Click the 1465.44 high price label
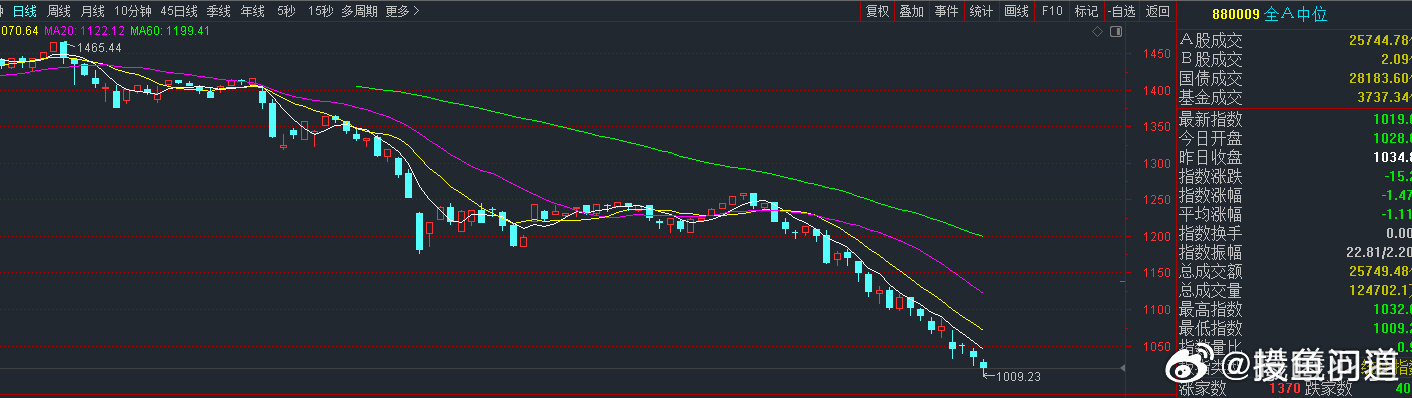Viewport: 1412px width, 398px height. pos(99,47)
